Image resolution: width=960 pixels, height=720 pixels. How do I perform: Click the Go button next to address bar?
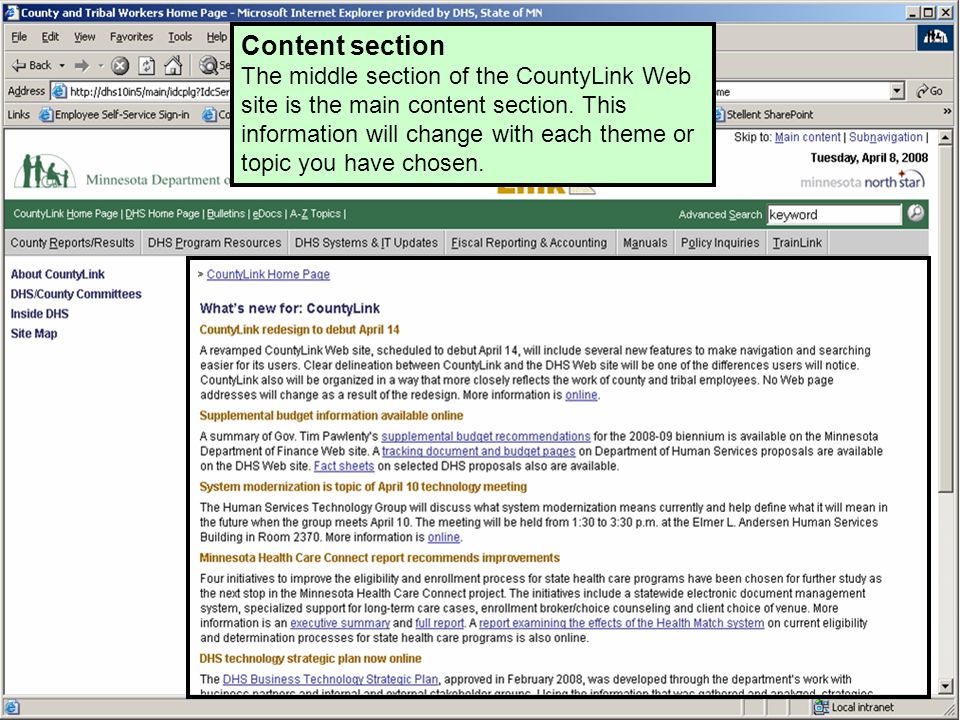click(929, 91)
